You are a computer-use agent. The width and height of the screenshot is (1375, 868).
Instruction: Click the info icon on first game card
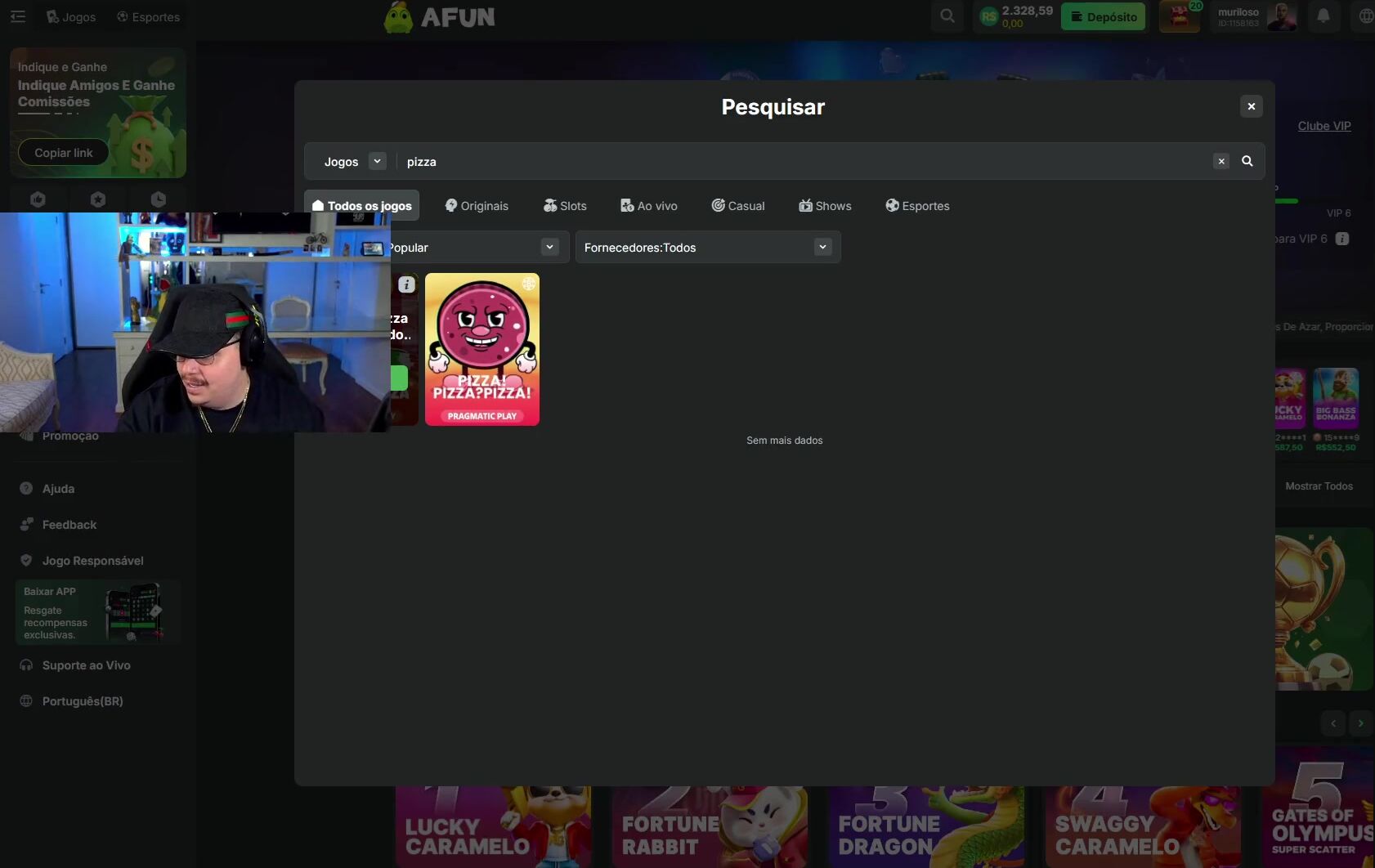406,284
